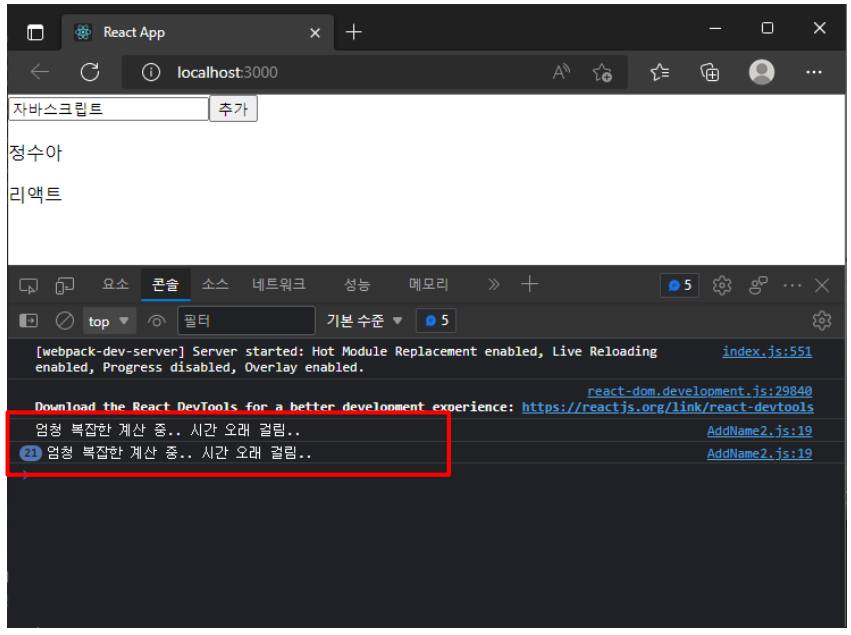Open the Favorites list
The height and width of the screenshot is (635, 851).
(x=659, y=72)
